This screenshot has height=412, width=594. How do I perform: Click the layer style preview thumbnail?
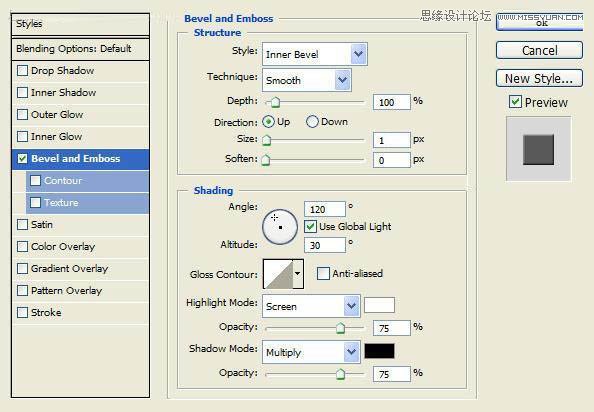click(538, 149)
